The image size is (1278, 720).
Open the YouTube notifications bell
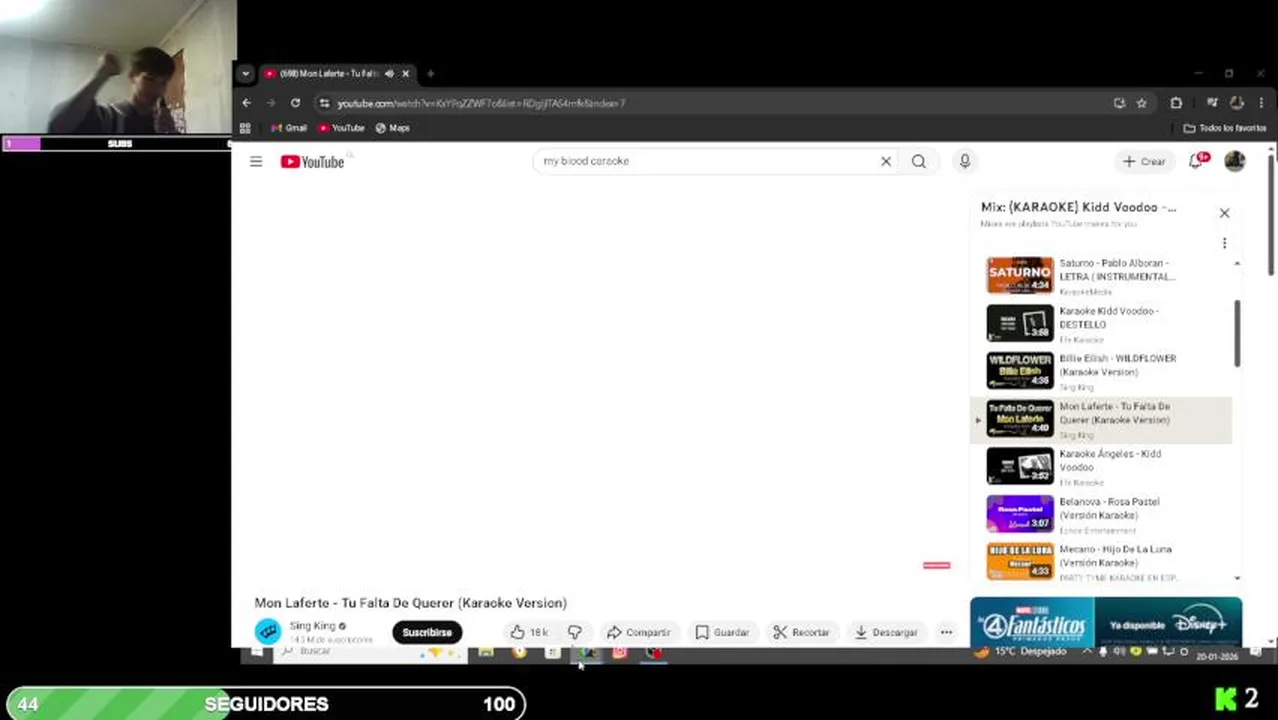pyautogui.click(x=1197, y=161)
